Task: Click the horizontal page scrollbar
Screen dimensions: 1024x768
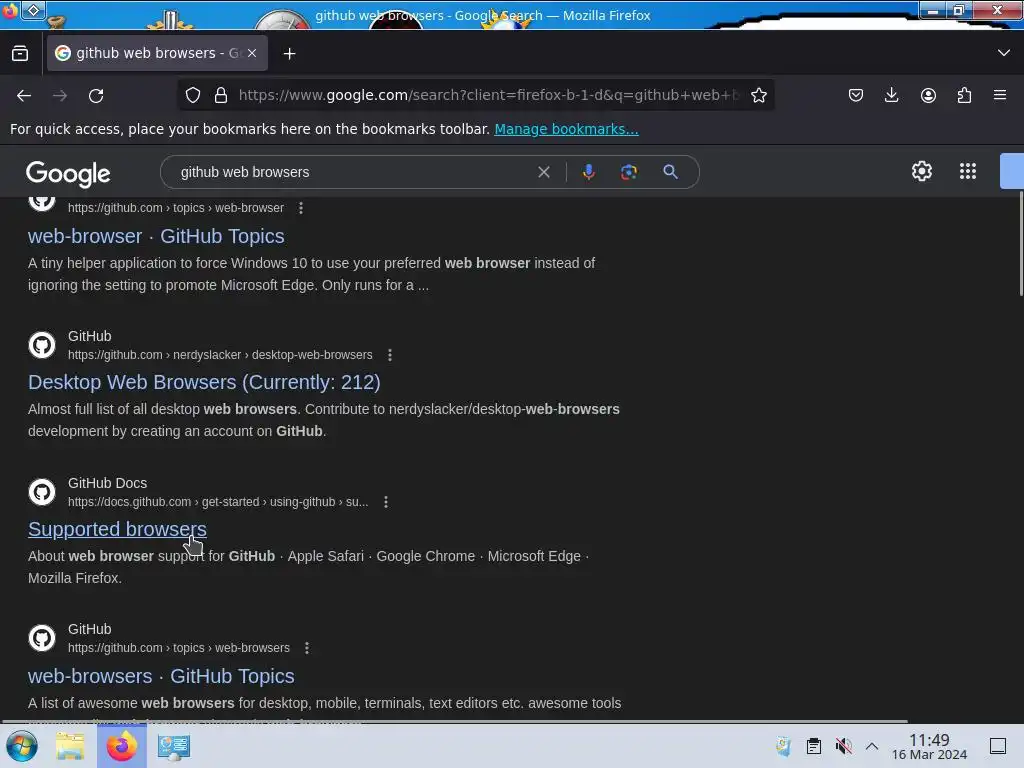Action: 454,721
